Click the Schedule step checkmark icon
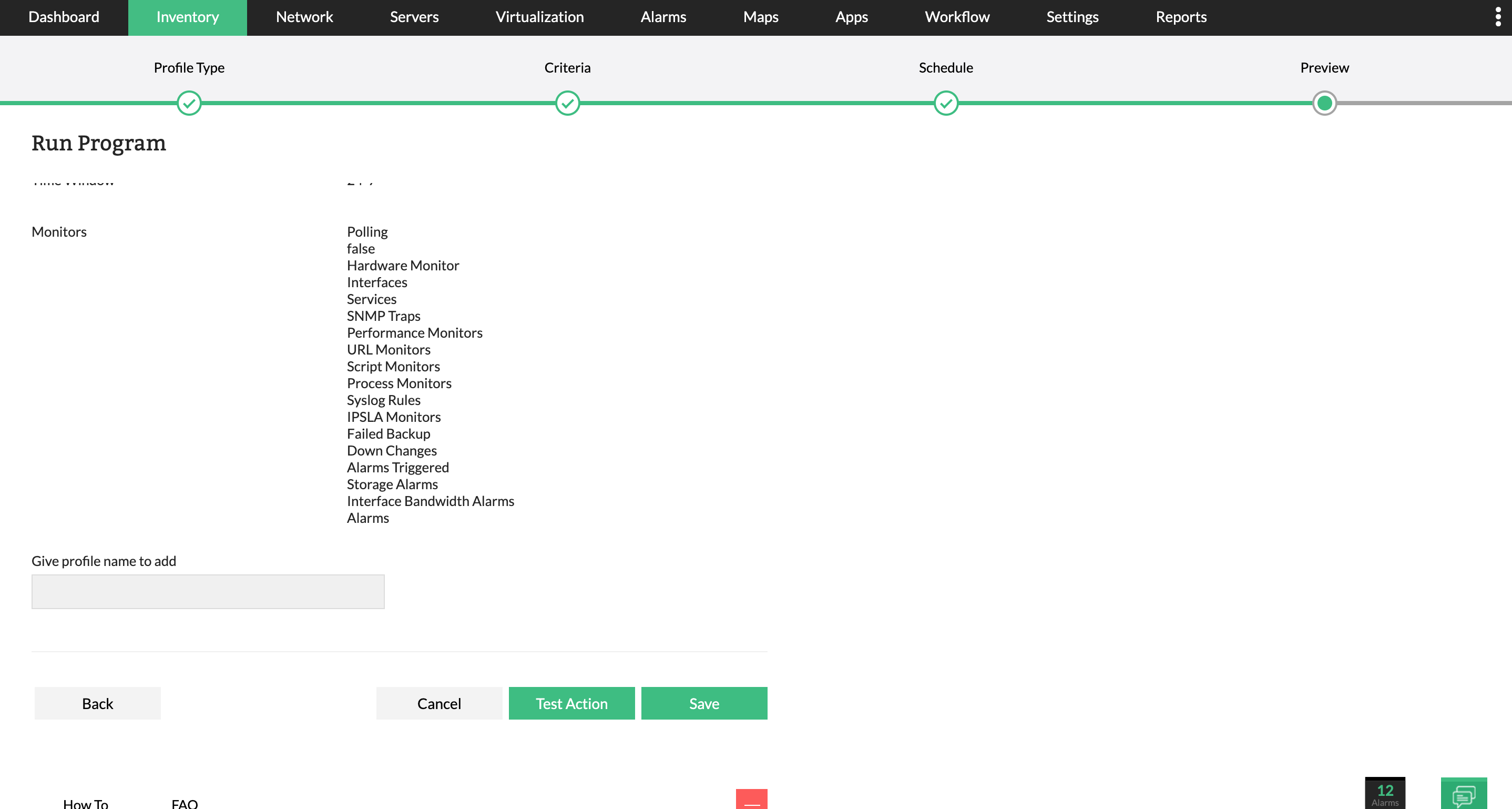The image size is (1512, 809). [946, 103]
